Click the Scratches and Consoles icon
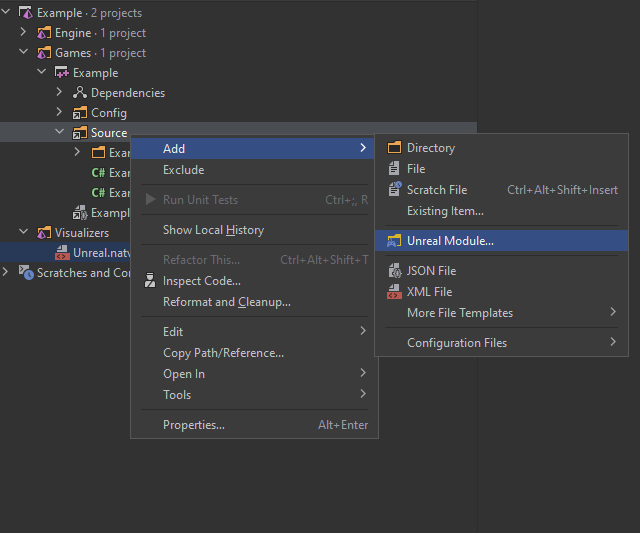Screen dimensions: 640x533 coord(26,273)
